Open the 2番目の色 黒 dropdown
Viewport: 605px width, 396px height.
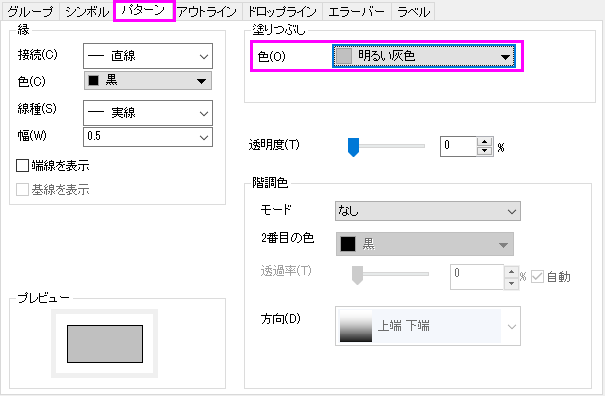425,244
